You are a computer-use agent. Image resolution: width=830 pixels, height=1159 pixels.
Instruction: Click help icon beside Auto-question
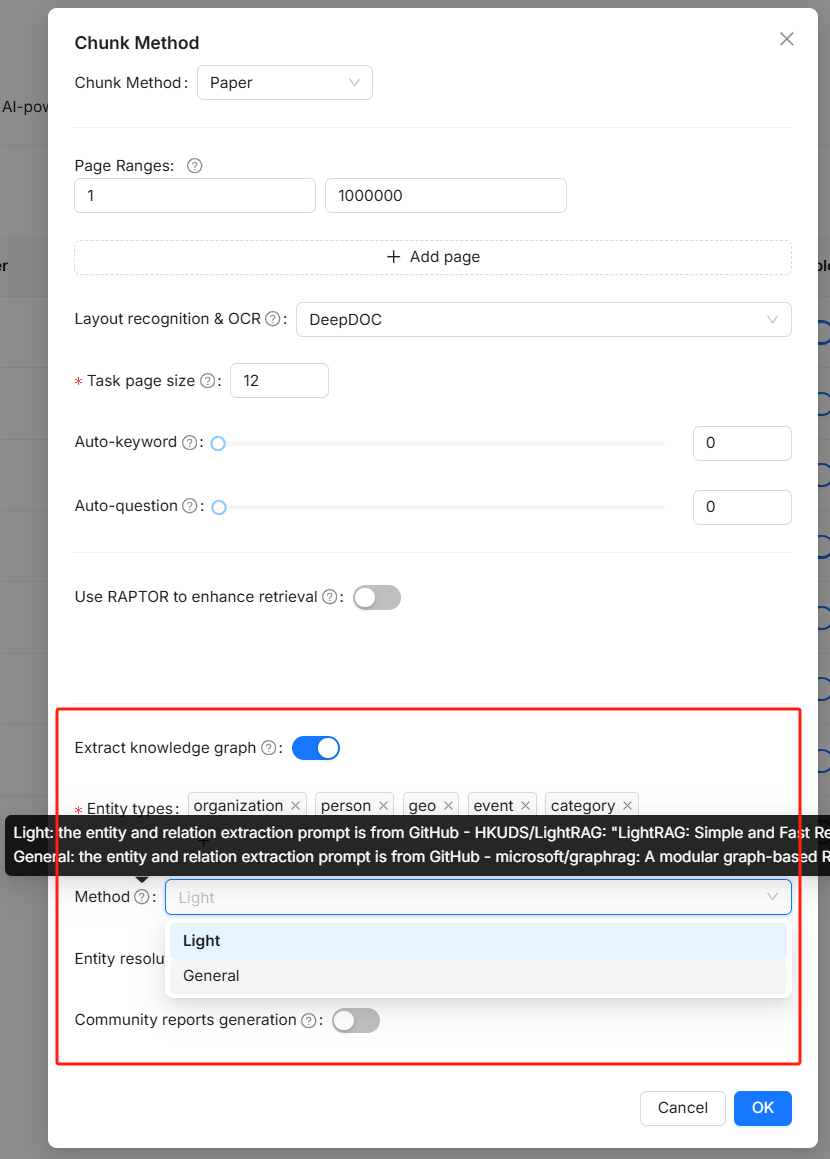click(190, 507)
